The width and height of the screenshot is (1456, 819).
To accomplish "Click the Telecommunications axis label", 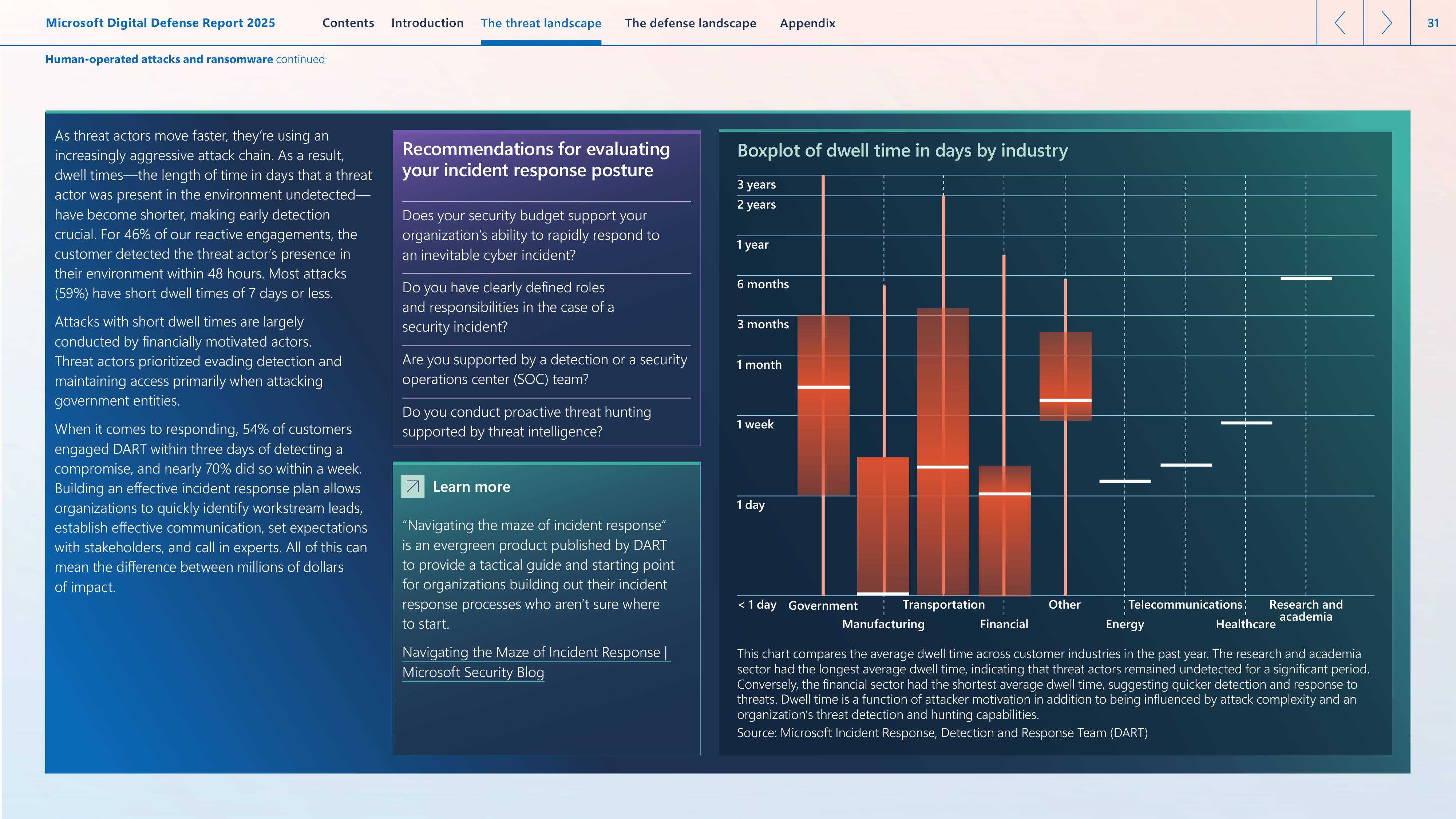I will point(1185,604).
